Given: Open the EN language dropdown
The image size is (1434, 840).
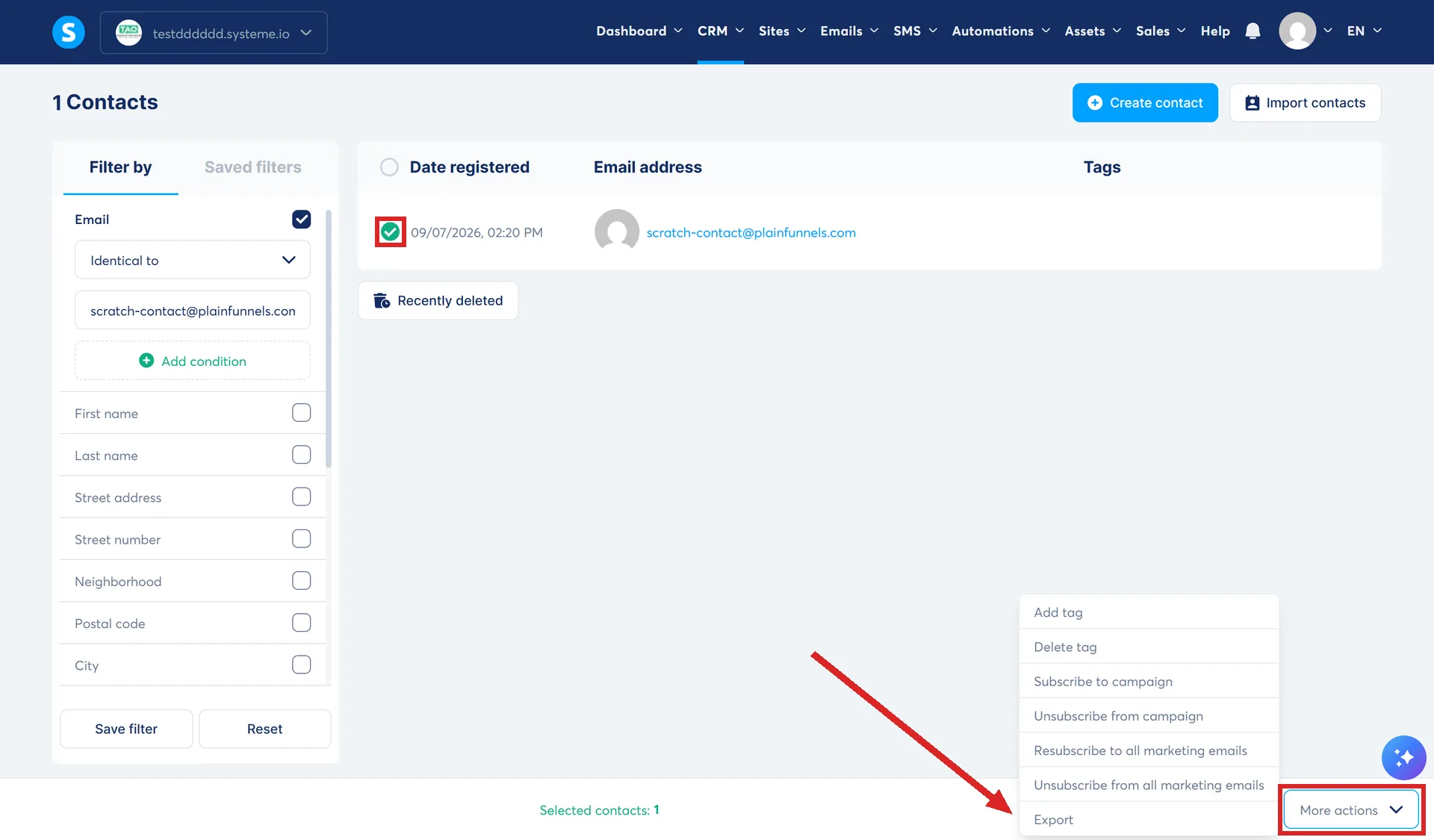Looking at the screenshot, I should click(1364, 31).
